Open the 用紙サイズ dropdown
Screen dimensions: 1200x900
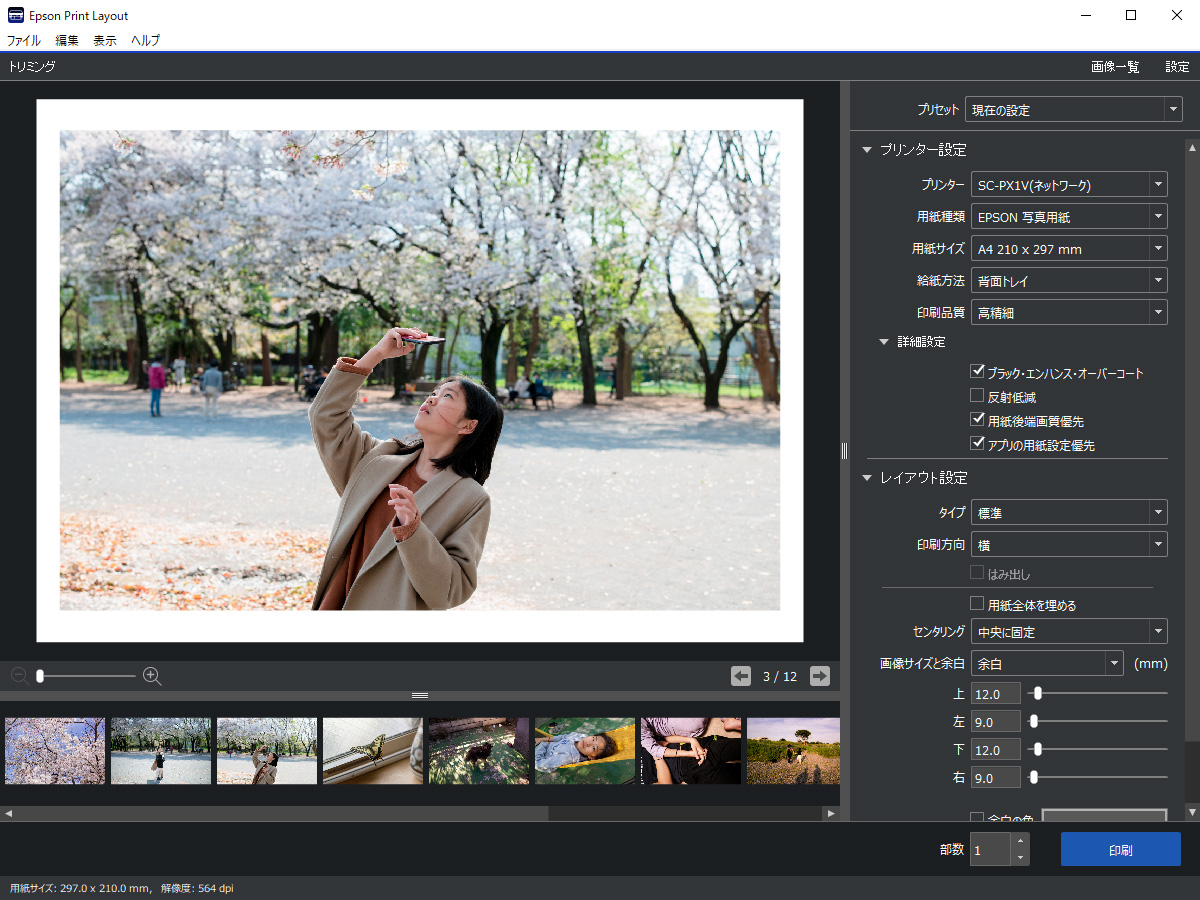1068,248
